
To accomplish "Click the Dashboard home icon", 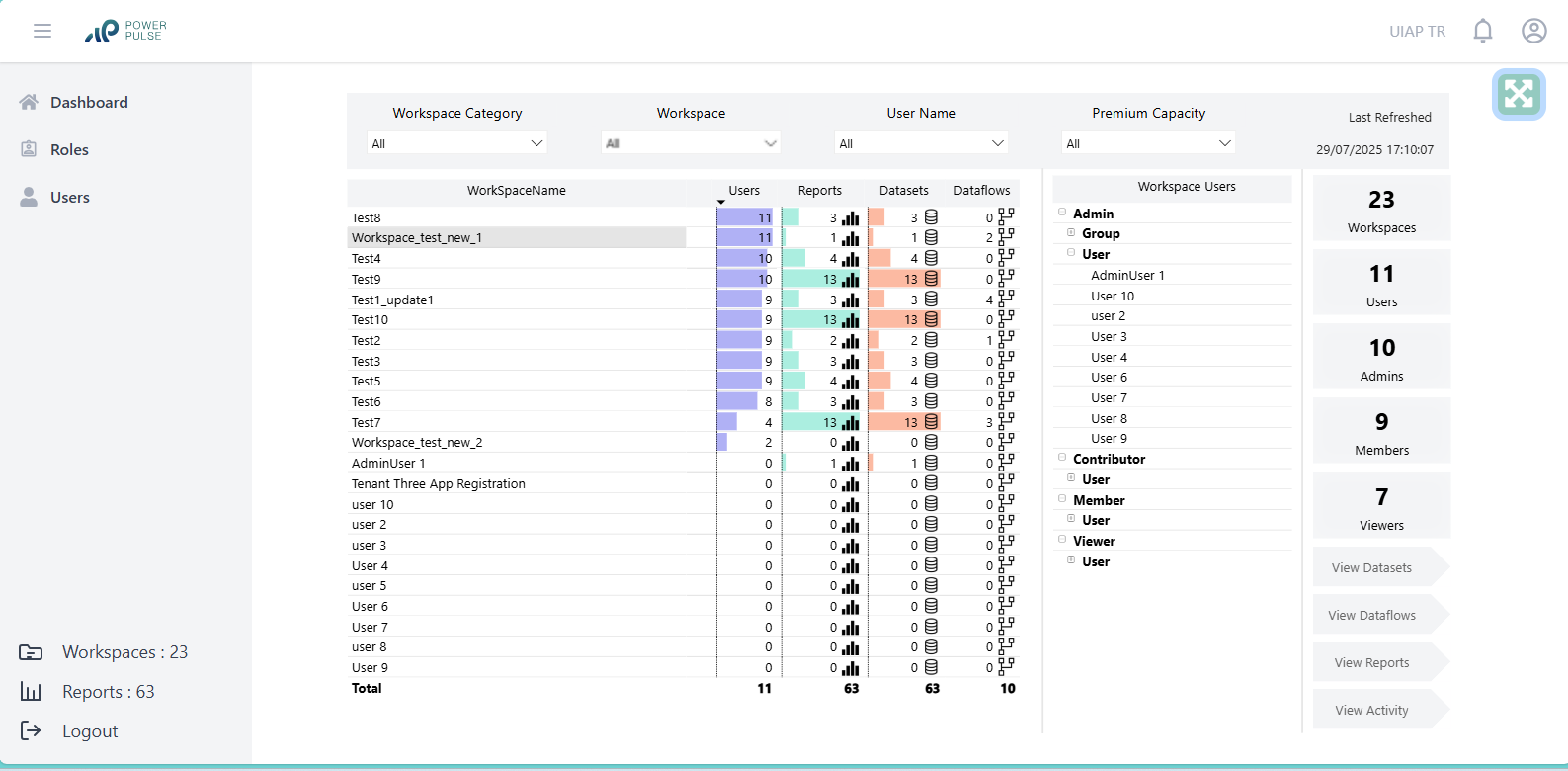I will (29, 102).
